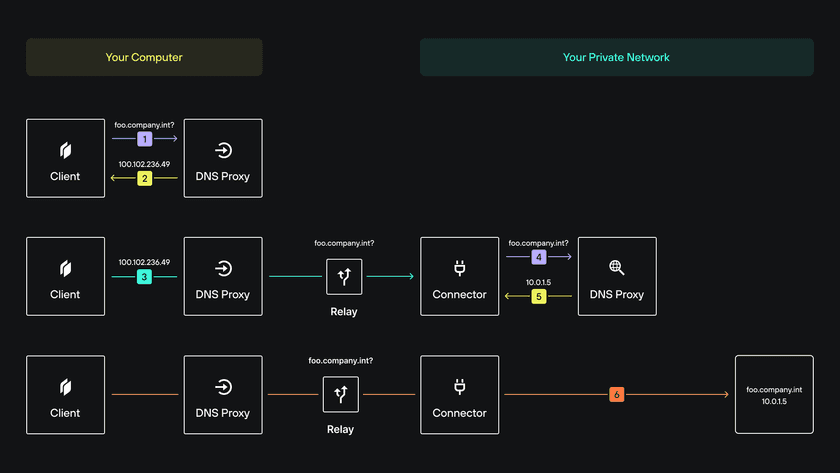The width and height of the screenshot is (840, 473).
Task: Click the teal step 3 badge
Action: (144, 277)
